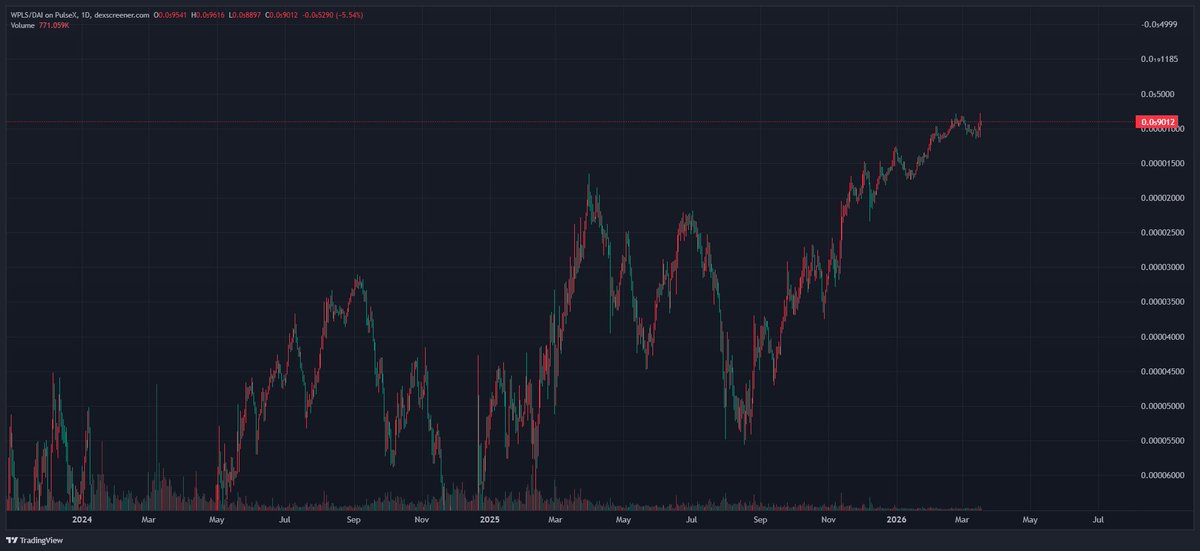The width and height of the screenshot is (1200, 551).
Task: Click the high price value 0.0₆9616
Action: [210, 15]
